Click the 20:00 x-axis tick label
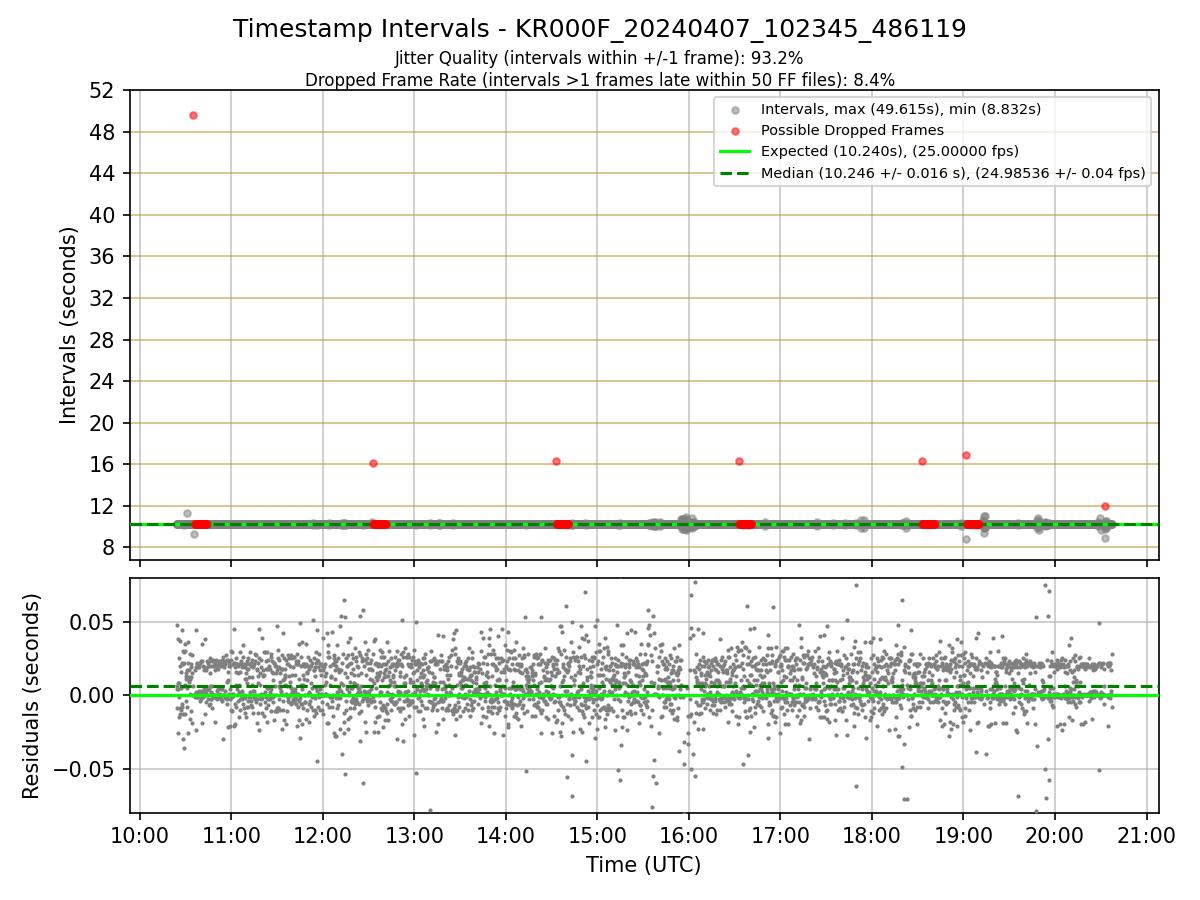The image size is (1200, 900). point(1054,836)
